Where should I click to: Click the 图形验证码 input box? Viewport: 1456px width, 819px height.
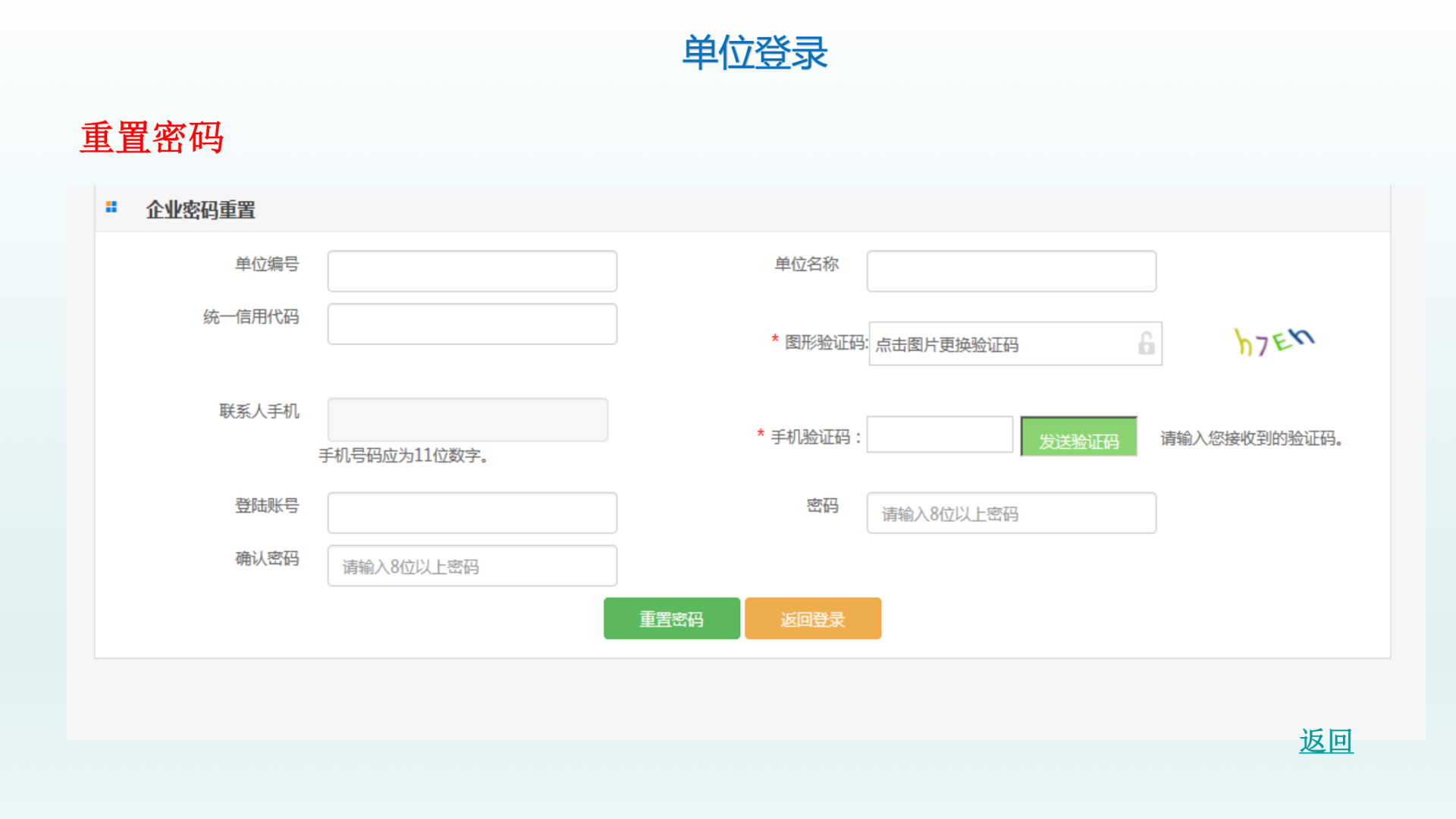click(x=1001, y=344)
